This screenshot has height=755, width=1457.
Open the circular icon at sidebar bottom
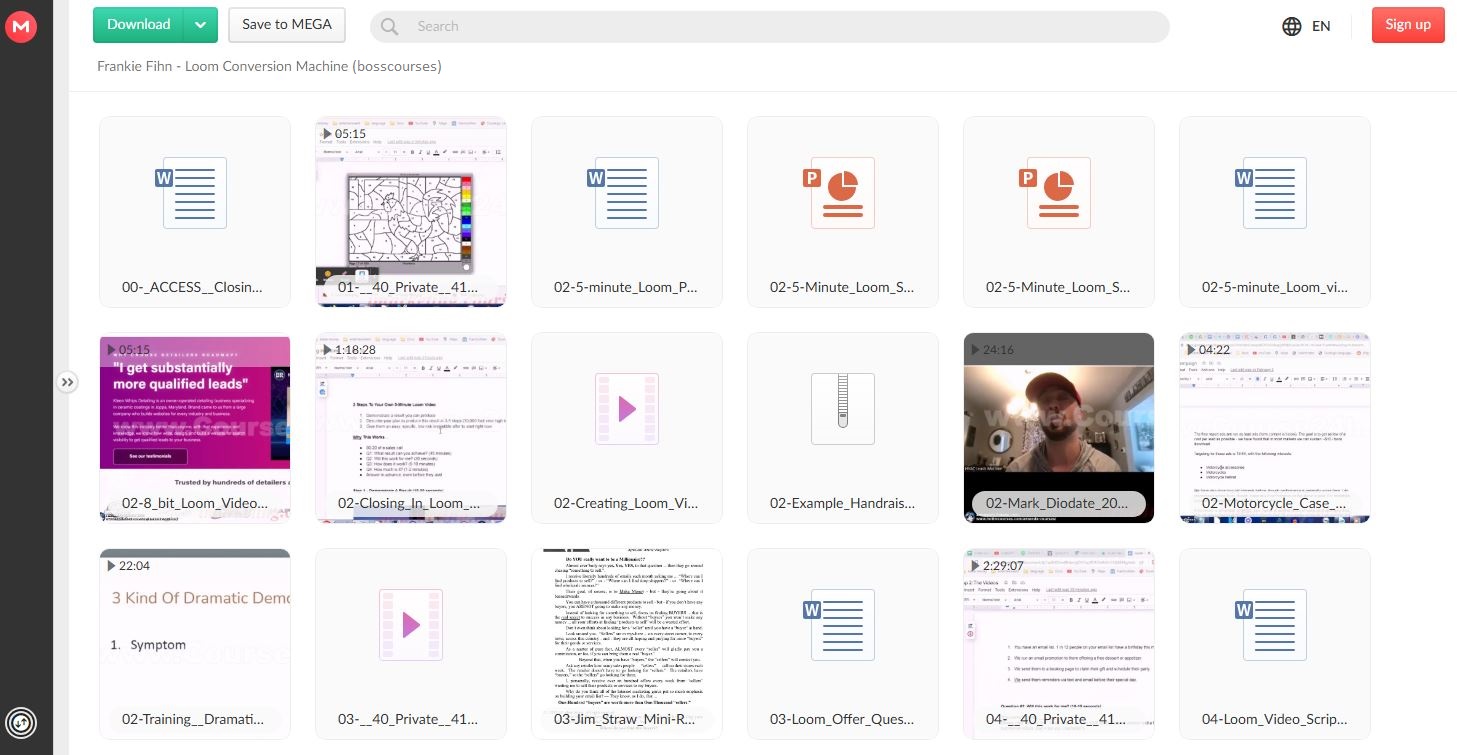pyautogui.click(x=20, y=723)
